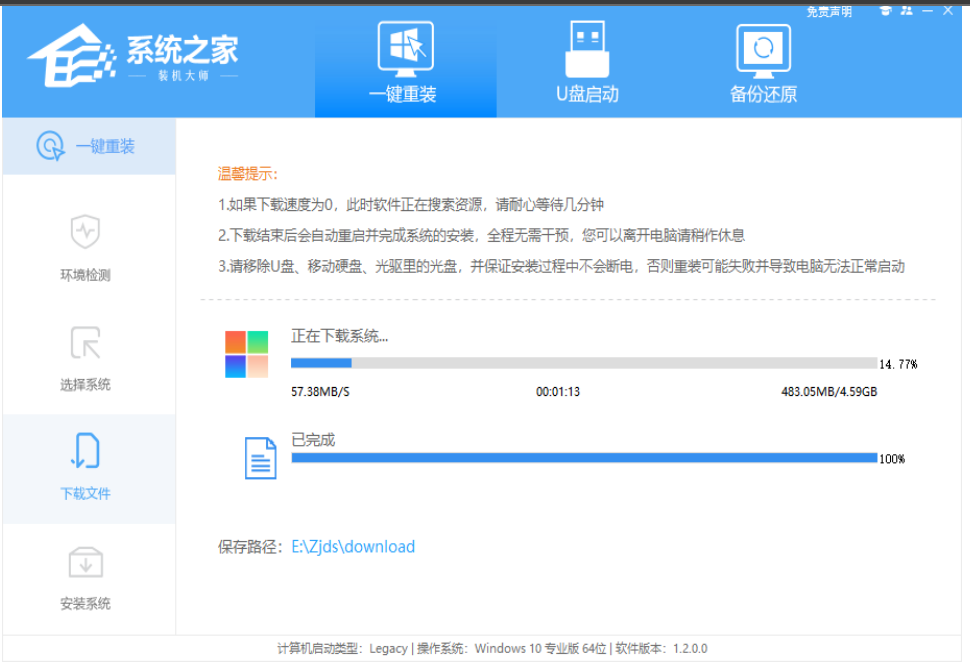
Task: Click the U盘启动 USB drive icon
Action: 587,49
